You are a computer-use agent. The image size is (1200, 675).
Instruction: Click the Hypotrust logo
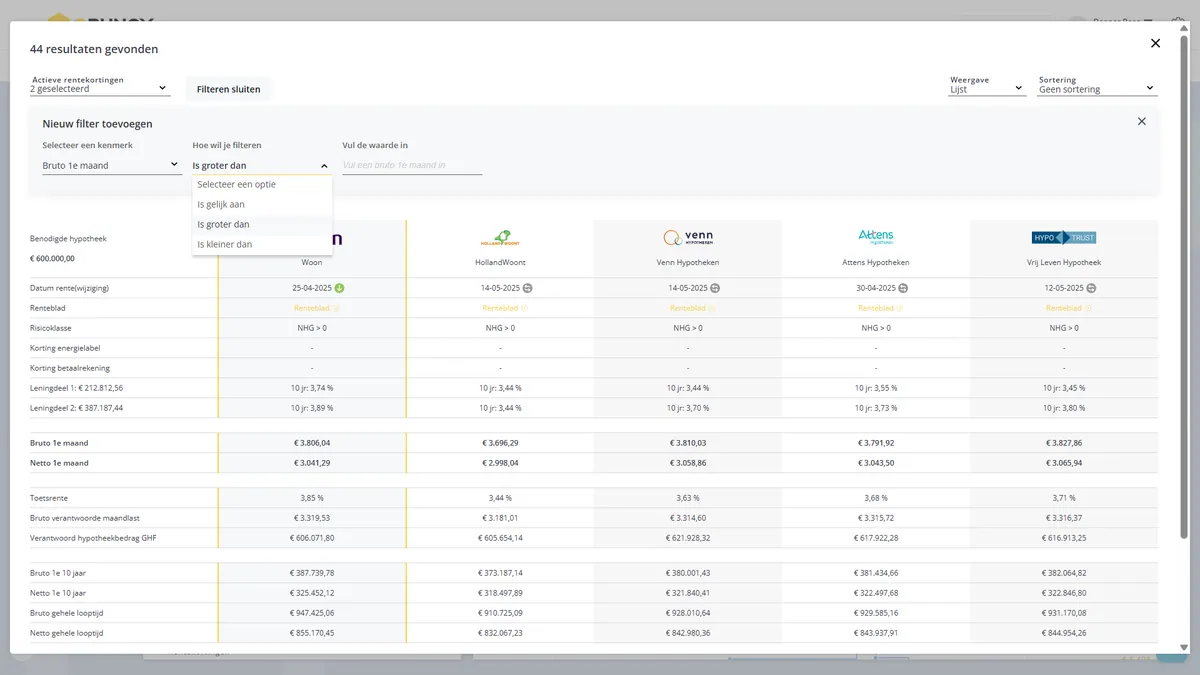tap(1064, 237)
